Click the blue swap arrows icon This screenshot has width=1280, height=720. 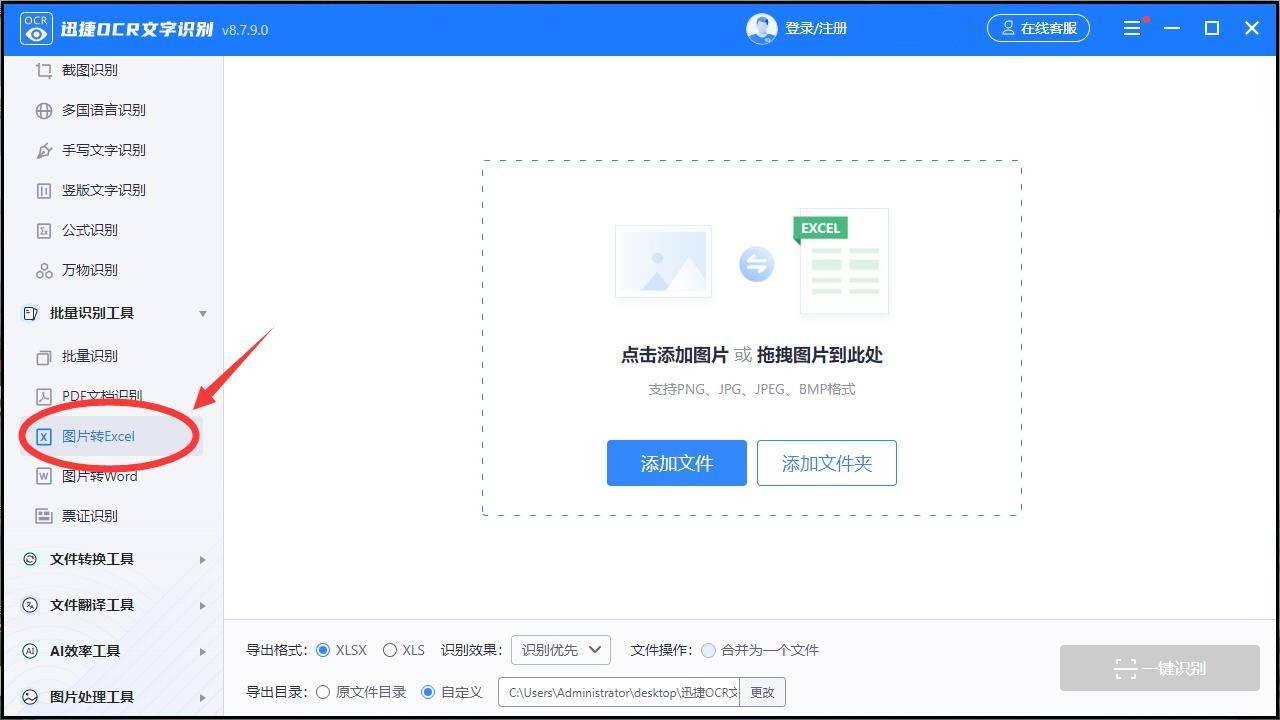point(757,264)
